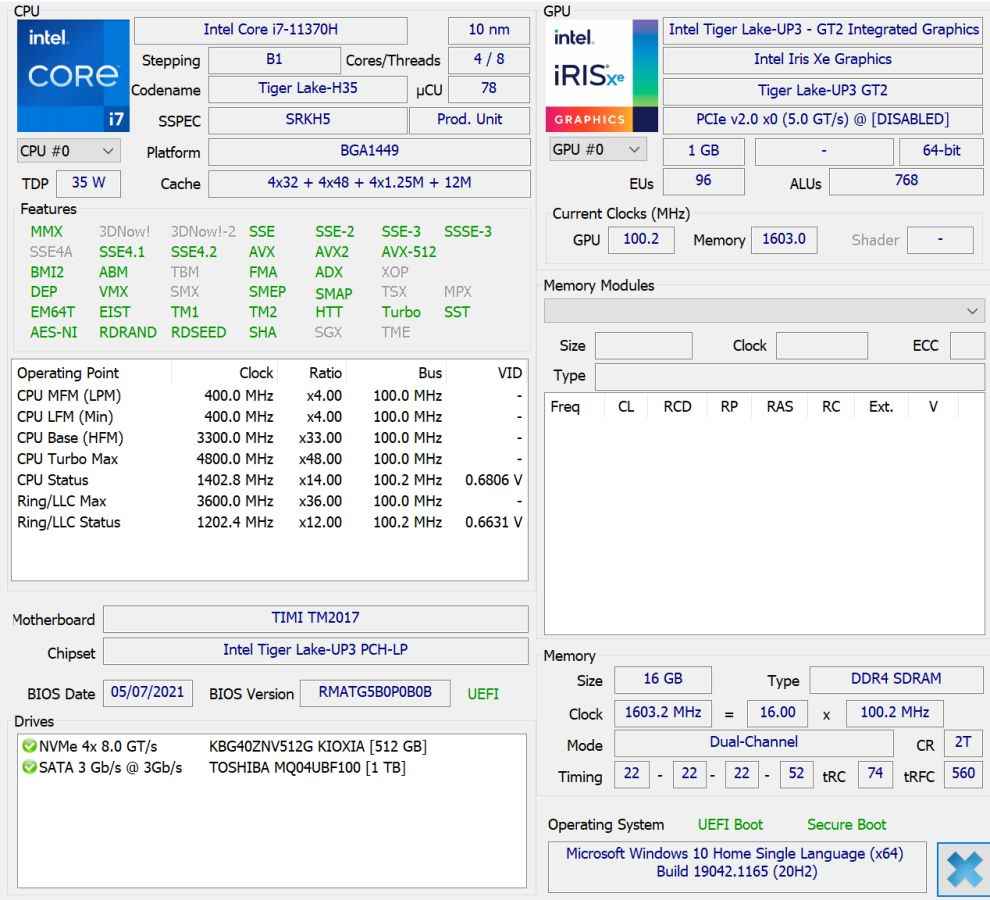Select the Ring/LLC Status row

[270, 522]
